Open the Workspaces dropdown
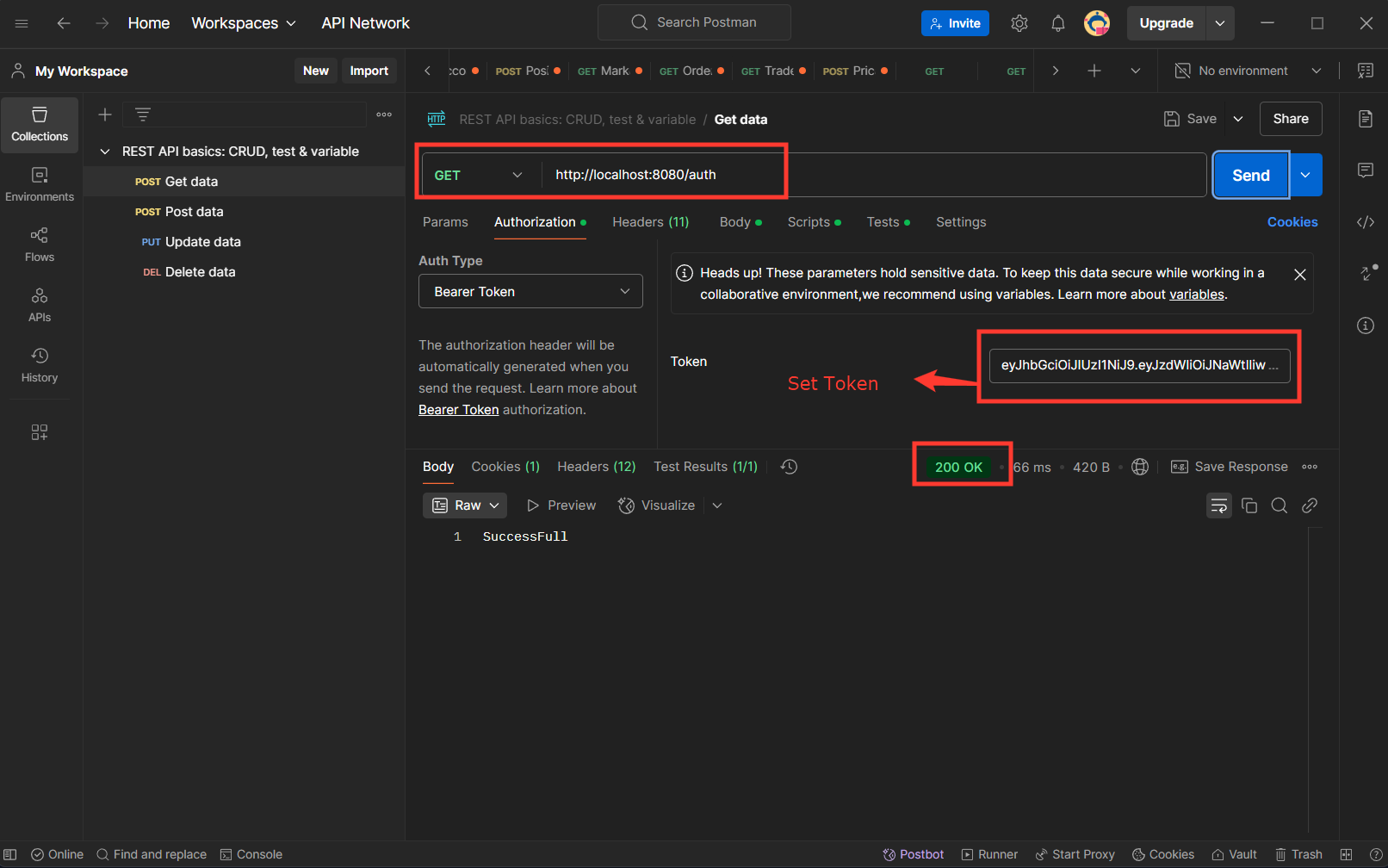Viewport: 1388px width, 868px height. tap(244, 23)
